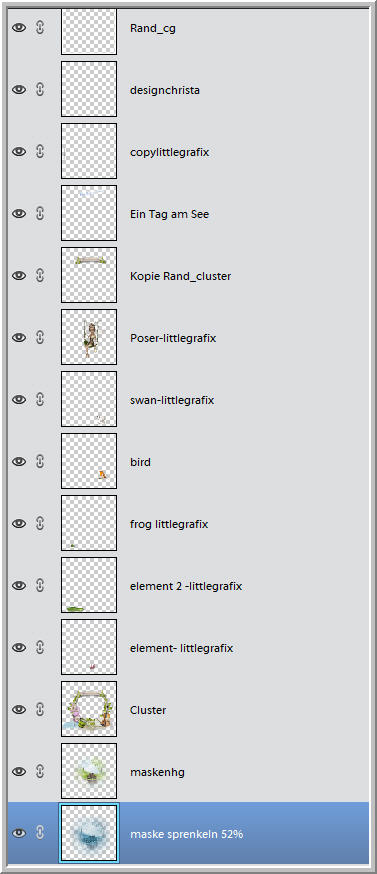Screen dimensions: 377x874
Task: Click the Poser-littlegrafix layer thumbnail
Action: (89, 337)
